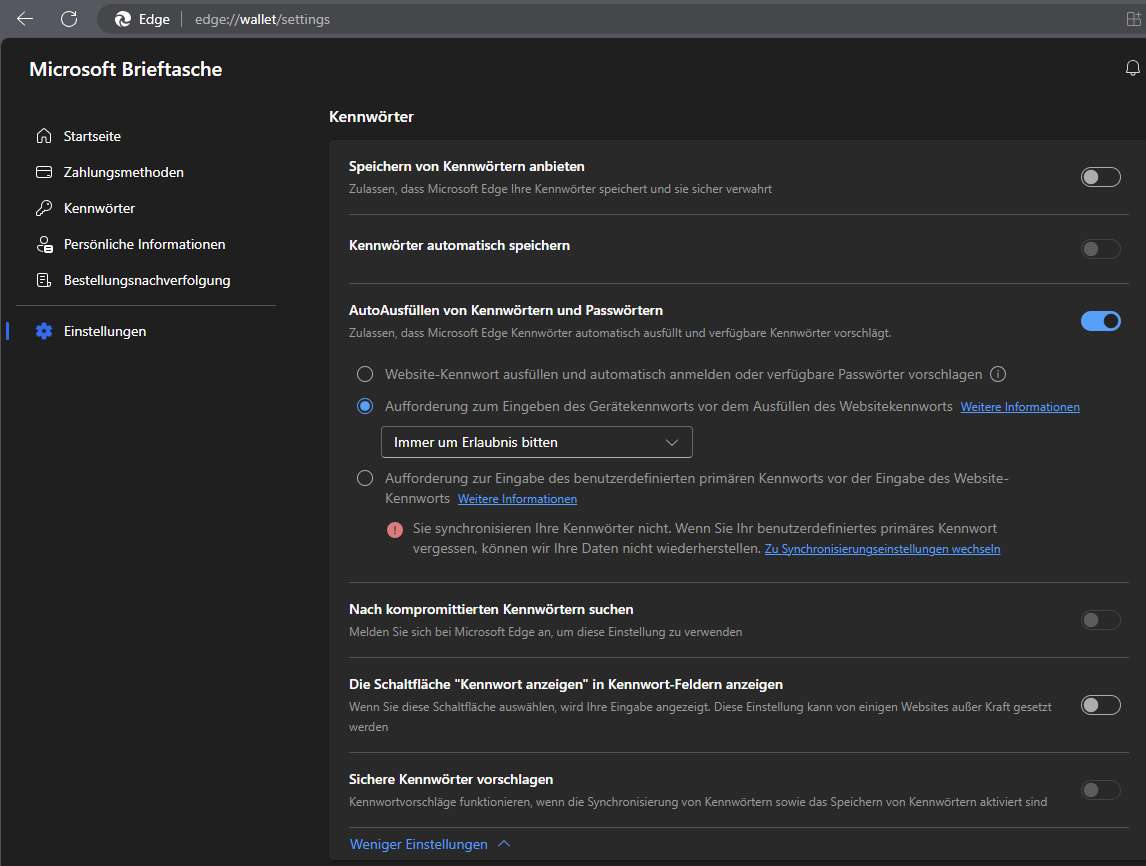Open Persönliche Informationen in the sidebar

[146, 244]
